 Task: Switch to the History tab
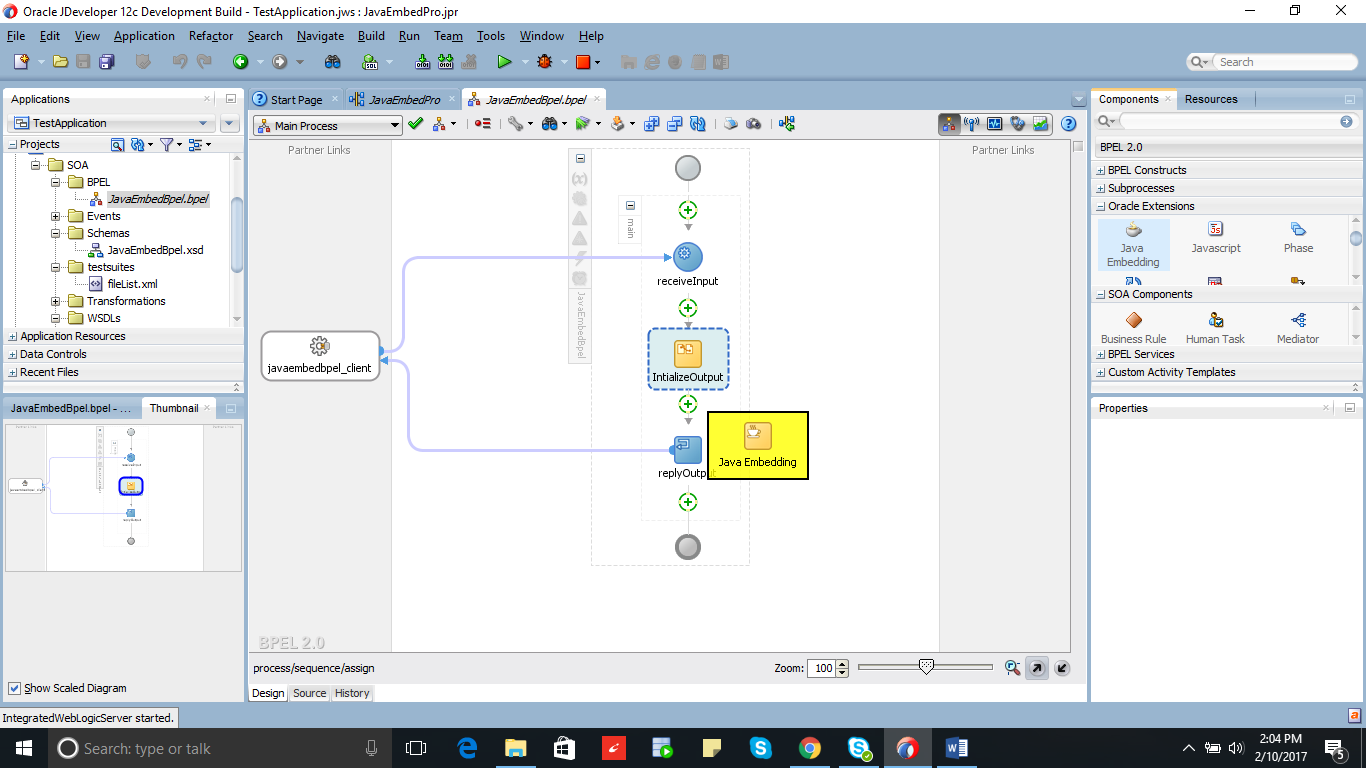click(x=352, y=693)
